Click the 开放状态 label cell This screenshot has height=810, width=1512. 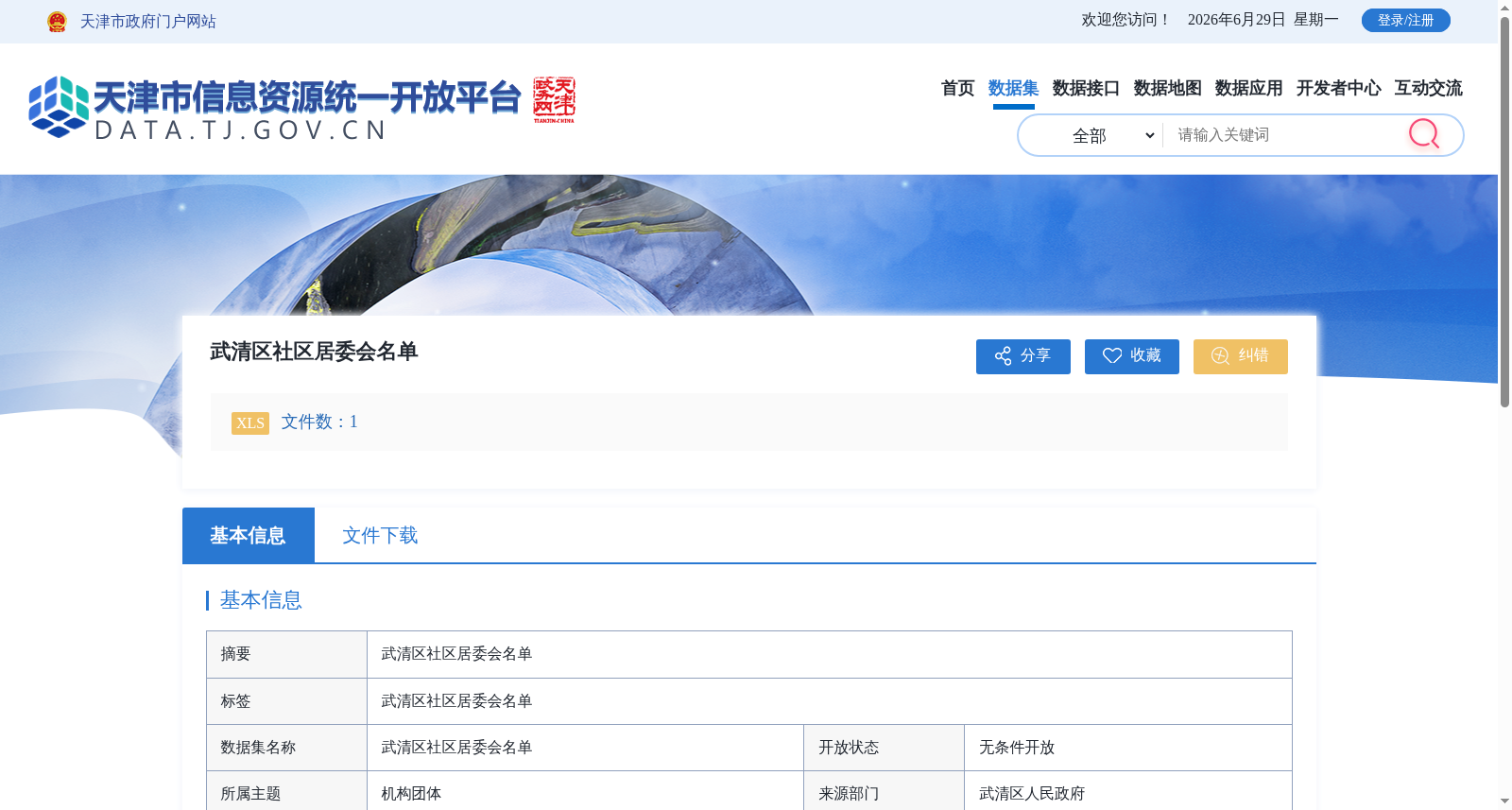point(884,748)
